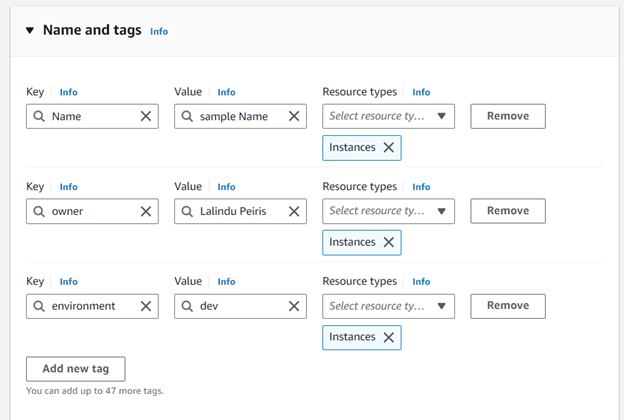Open Value Info link in owner row
This screenshot has width=624, height=420.
226,187
